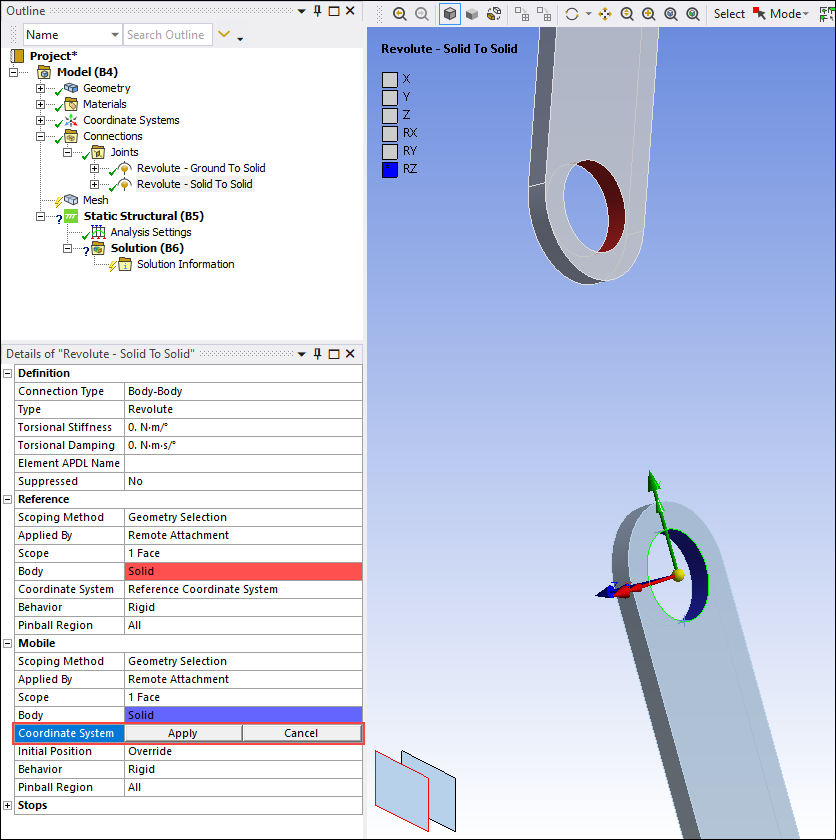Select Solution Information item
Screen dimensions: 836x840
pos(185,264)
